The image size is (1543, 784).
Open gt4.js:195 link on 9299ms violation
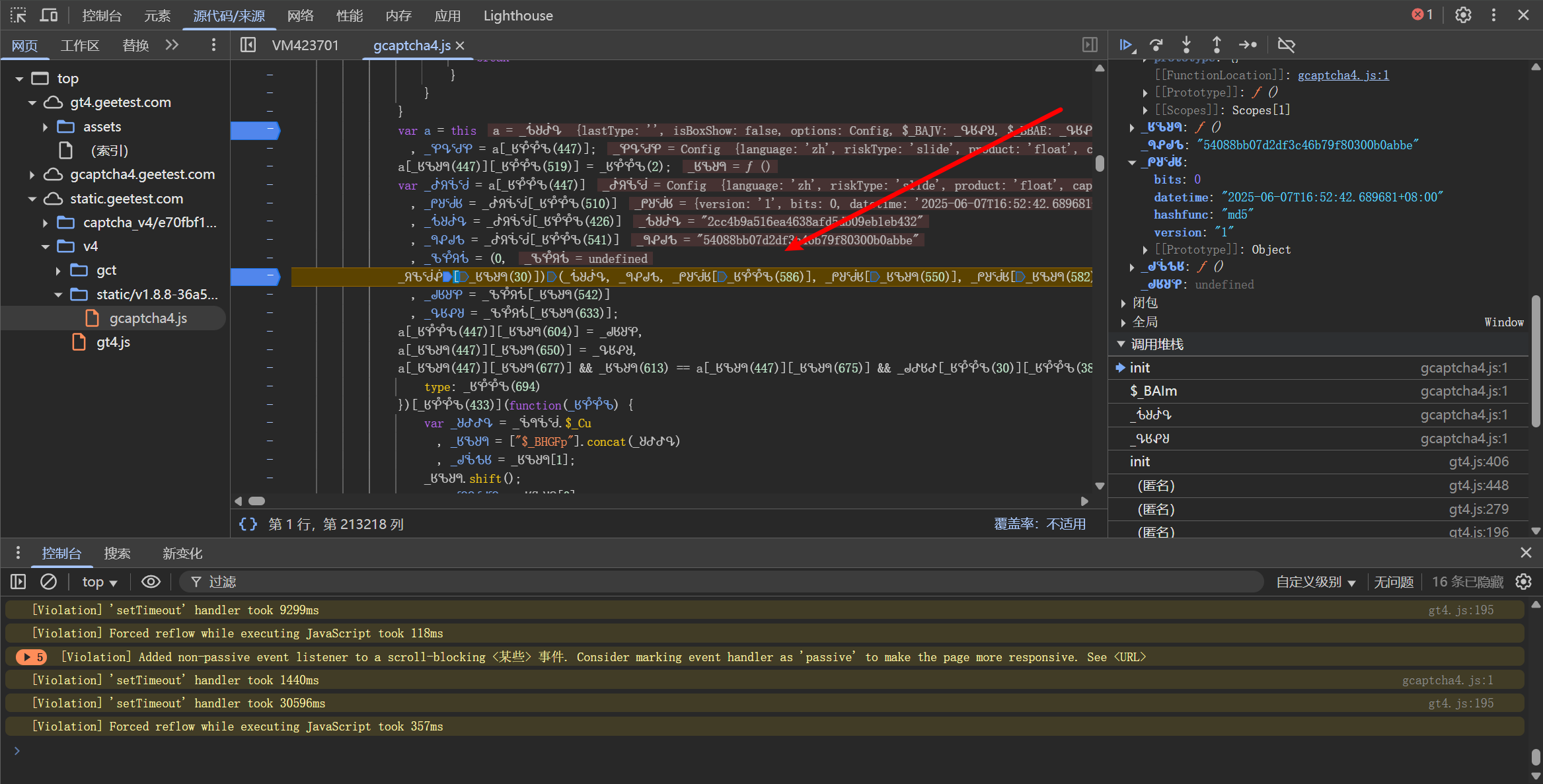pos(1461,610)
